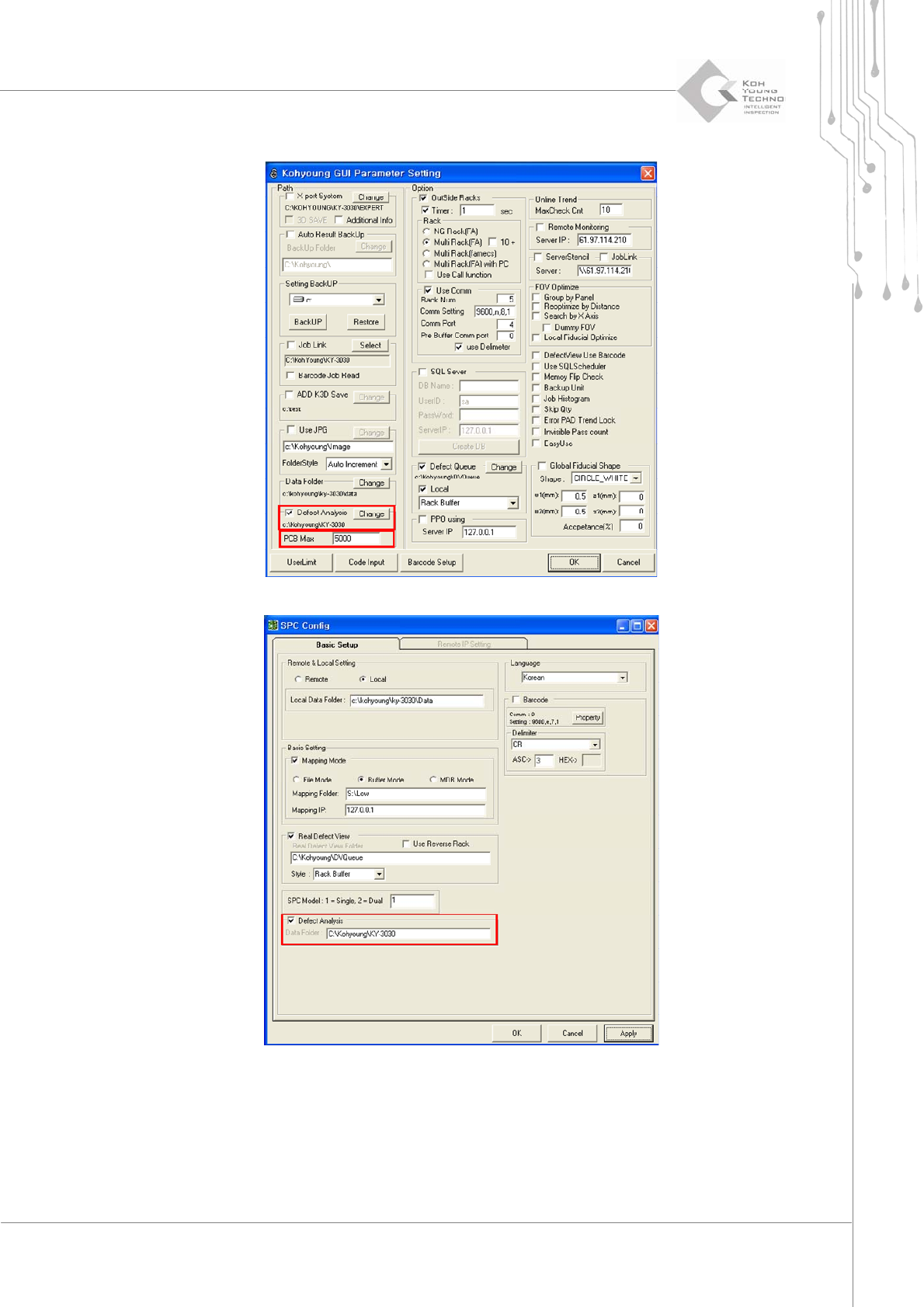Toggle the Local checkbox under Defect Queue
The image size is (924, 1307).
tap(423, 489)
